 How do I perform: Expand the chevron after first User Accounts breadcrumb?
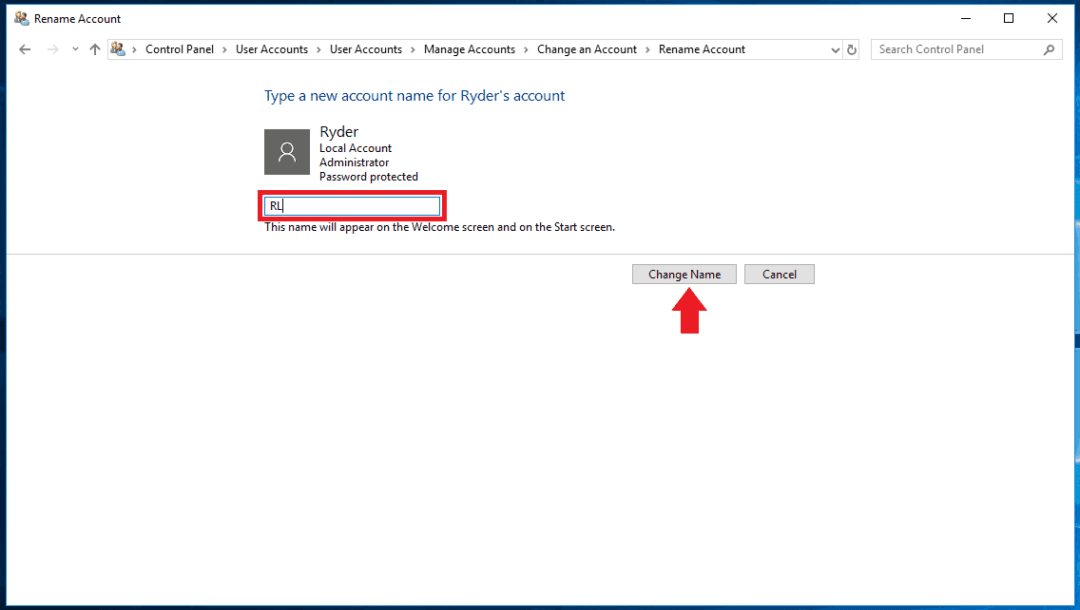click(x=319, y=50)
